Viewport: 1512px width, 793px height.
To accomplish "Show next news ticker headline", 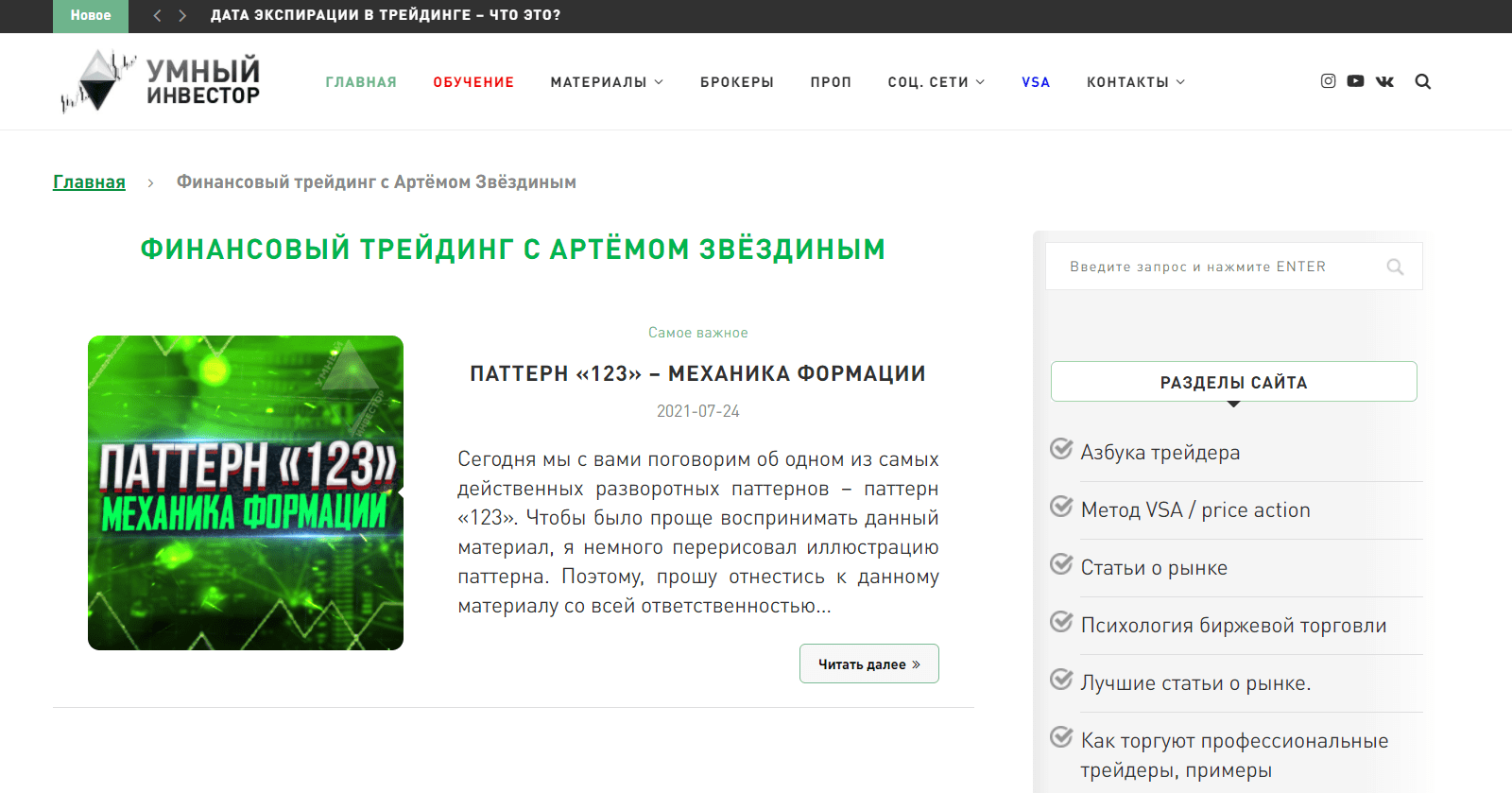I will (182, 15).
